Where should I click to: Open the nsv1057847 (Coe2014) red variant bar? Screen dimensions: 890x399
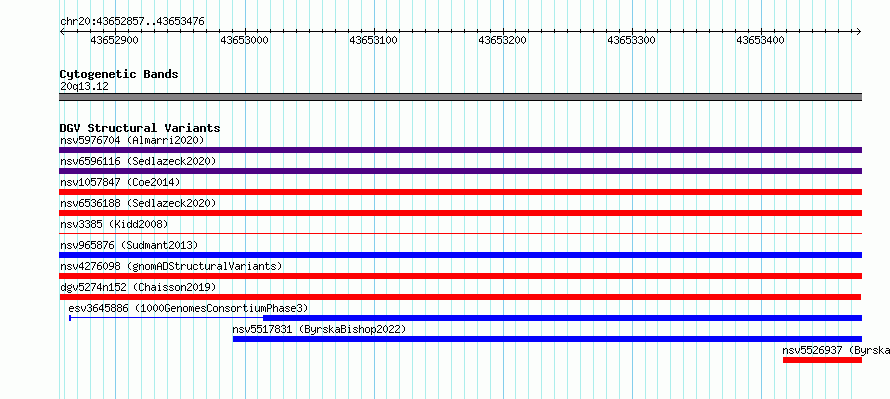point(460,192)
